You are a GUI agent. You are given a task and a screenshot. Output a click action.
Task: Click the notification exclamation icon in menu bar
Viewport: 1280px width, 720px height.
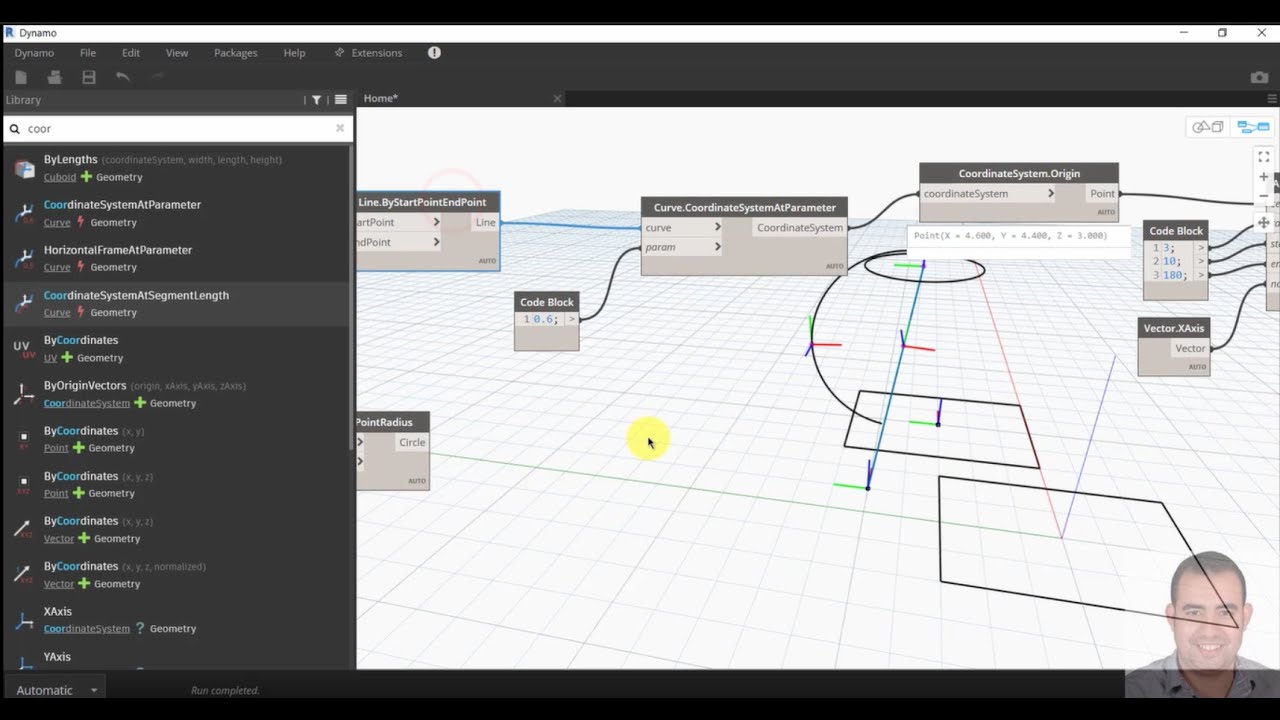[434, 53]
